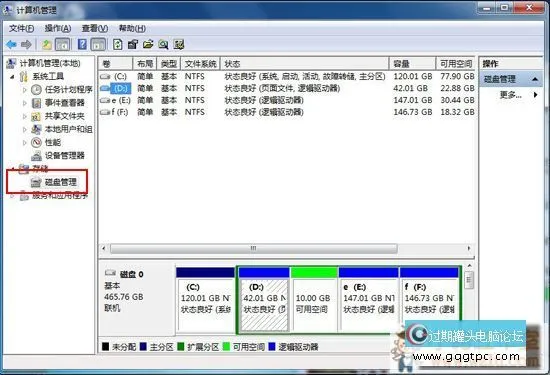
Task: Select the f (F:) partition block
Action: tap(429, 299)
